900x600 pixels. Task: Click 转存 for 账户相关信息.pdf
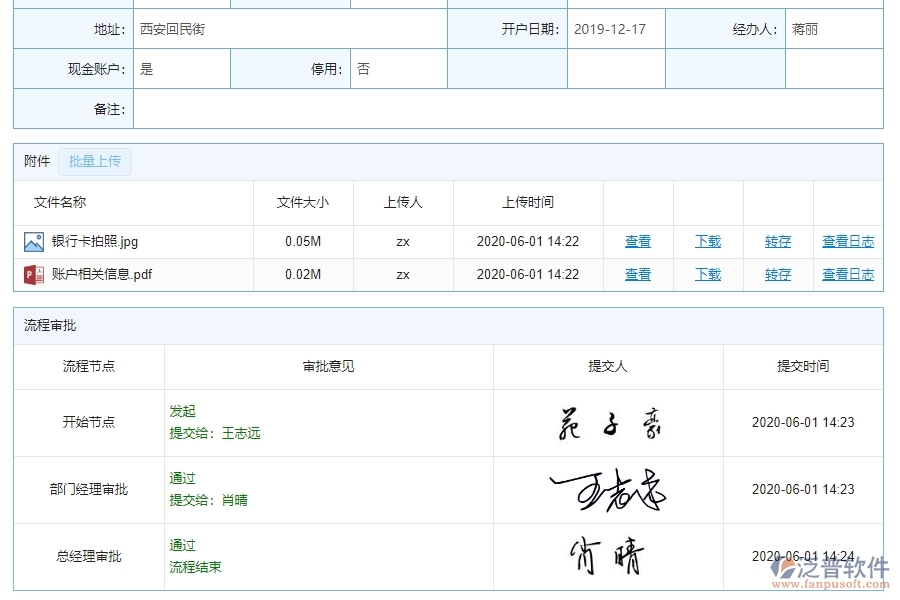pyautogui.click(x=777, y=274)
